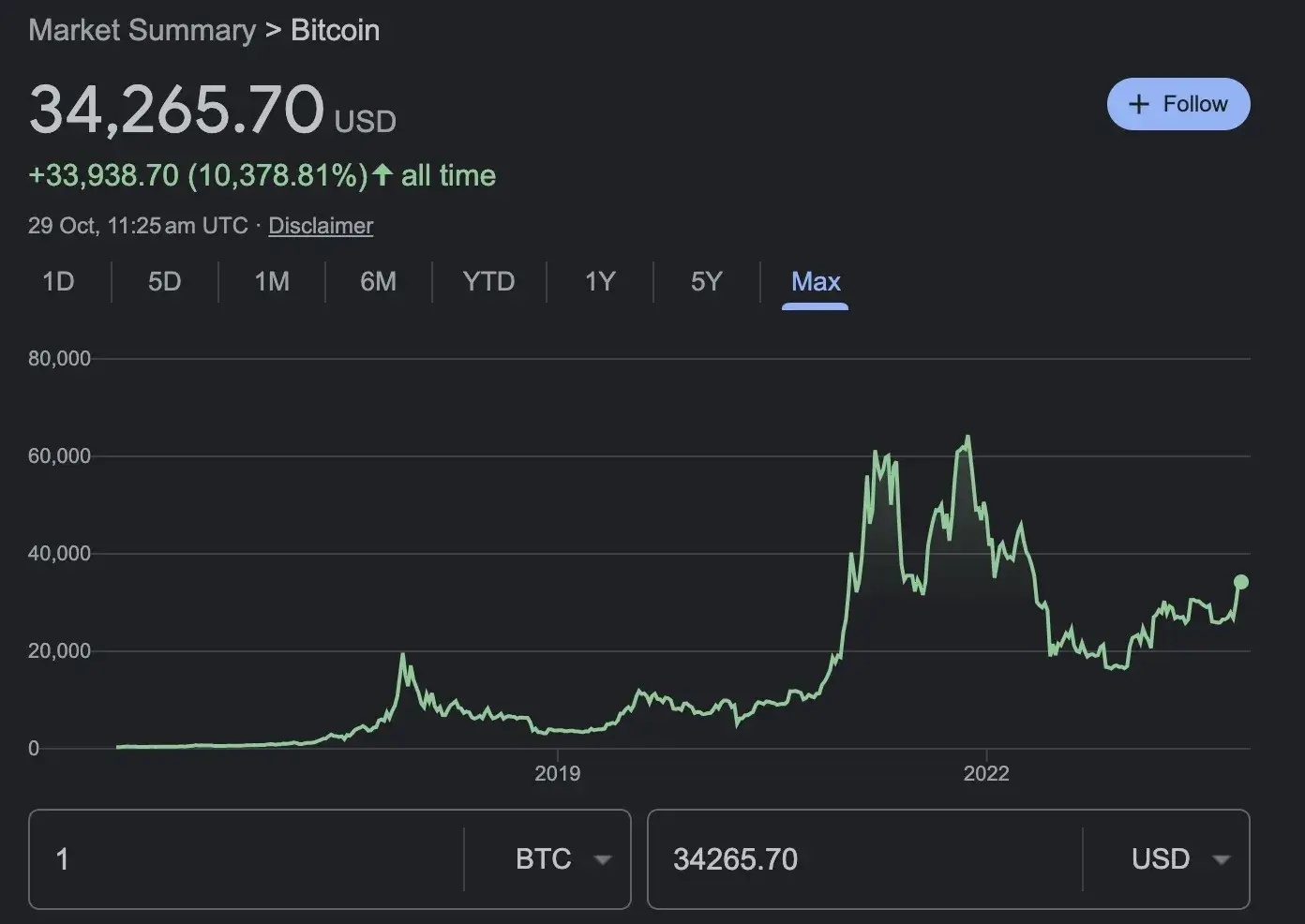Switch to the 1D chart view
This screenshot has height=924, width=1305.
58,281
